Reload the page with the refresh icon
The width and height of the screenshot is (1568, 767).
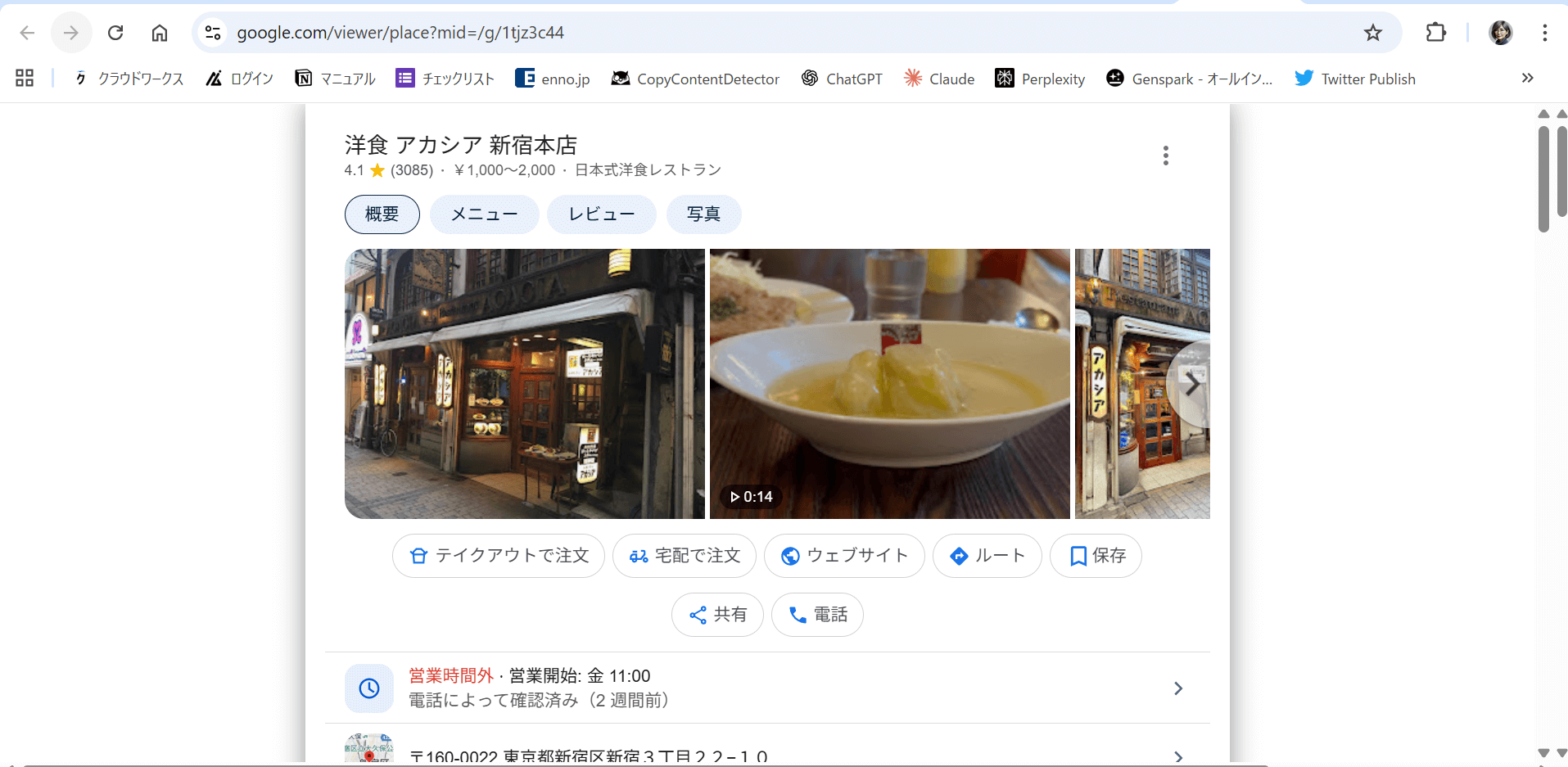point(115,33)
